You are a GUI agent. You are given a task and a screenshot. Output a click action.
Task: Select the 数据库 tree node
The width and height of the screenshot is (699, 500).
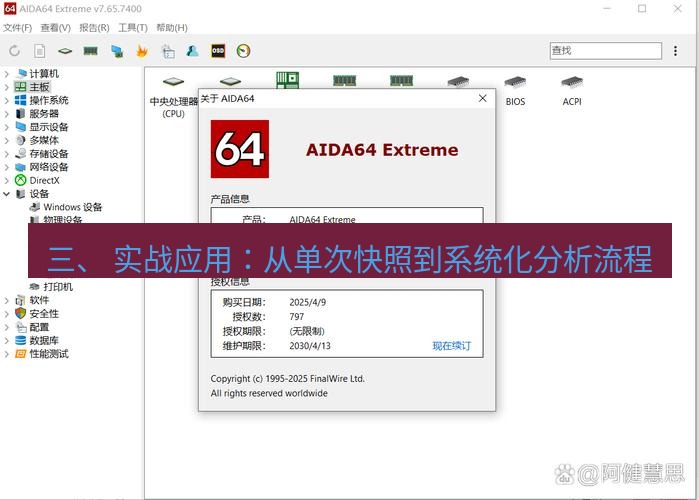[x=44, y=340]
